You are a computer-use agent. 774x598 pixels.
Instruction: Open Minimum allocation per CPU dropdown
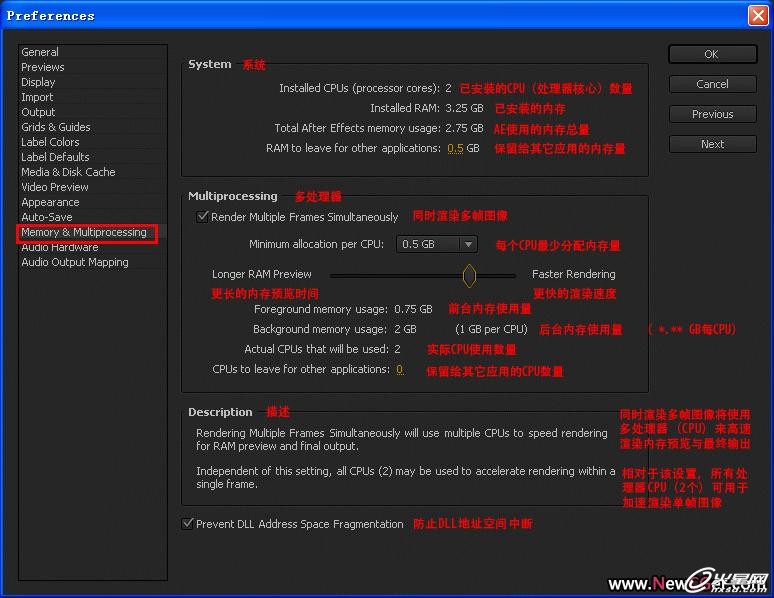[437, 244]
